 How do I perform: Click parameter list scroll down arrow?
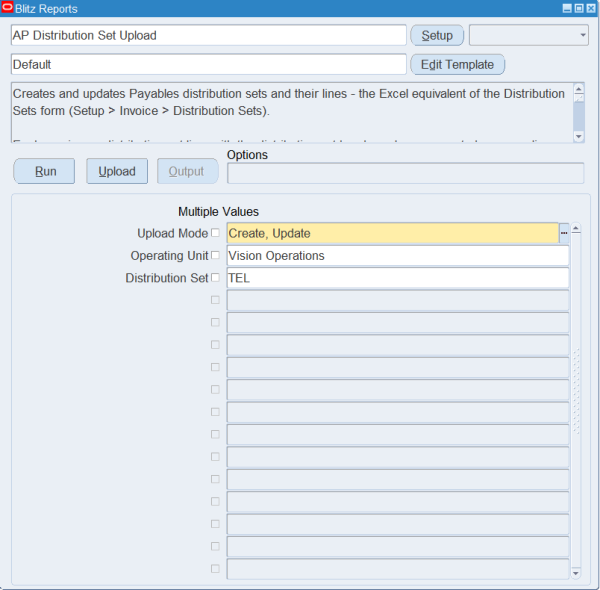(x=576, y=573)
